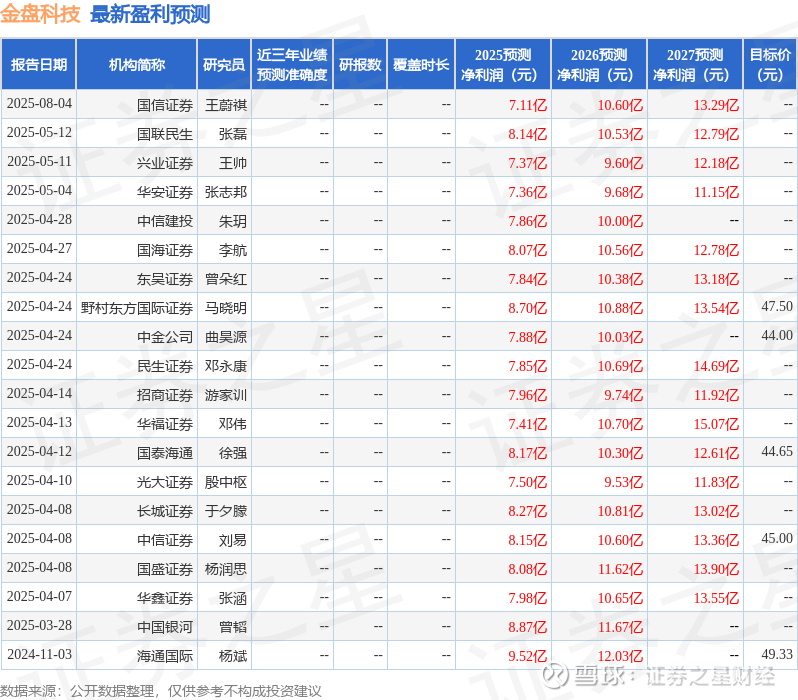Click the 11.62亿 profit value
798x700 pixels.
click(x=620, y=570)
